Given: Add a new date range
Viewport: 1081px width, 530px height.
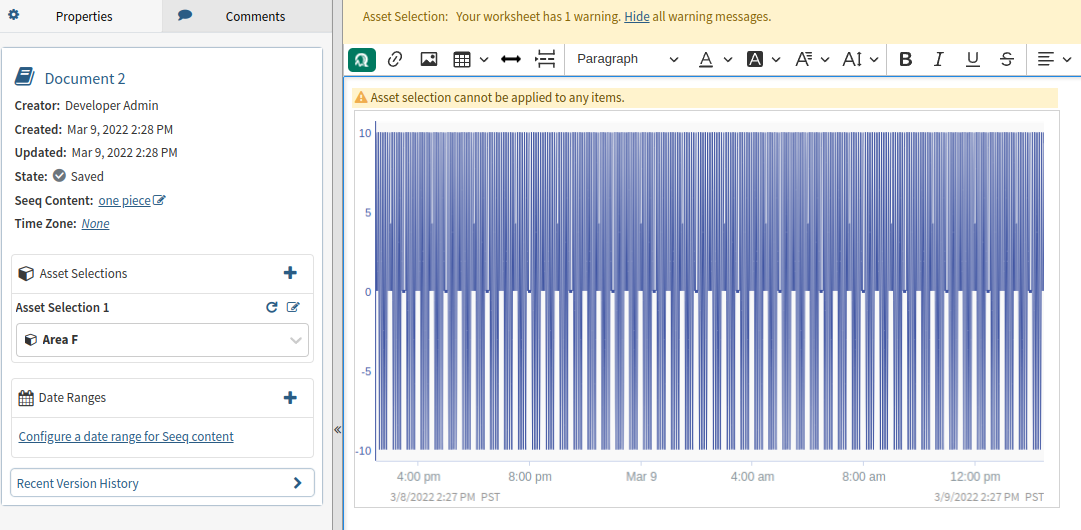Looking at the screenshot, I should tap(290, 397).
